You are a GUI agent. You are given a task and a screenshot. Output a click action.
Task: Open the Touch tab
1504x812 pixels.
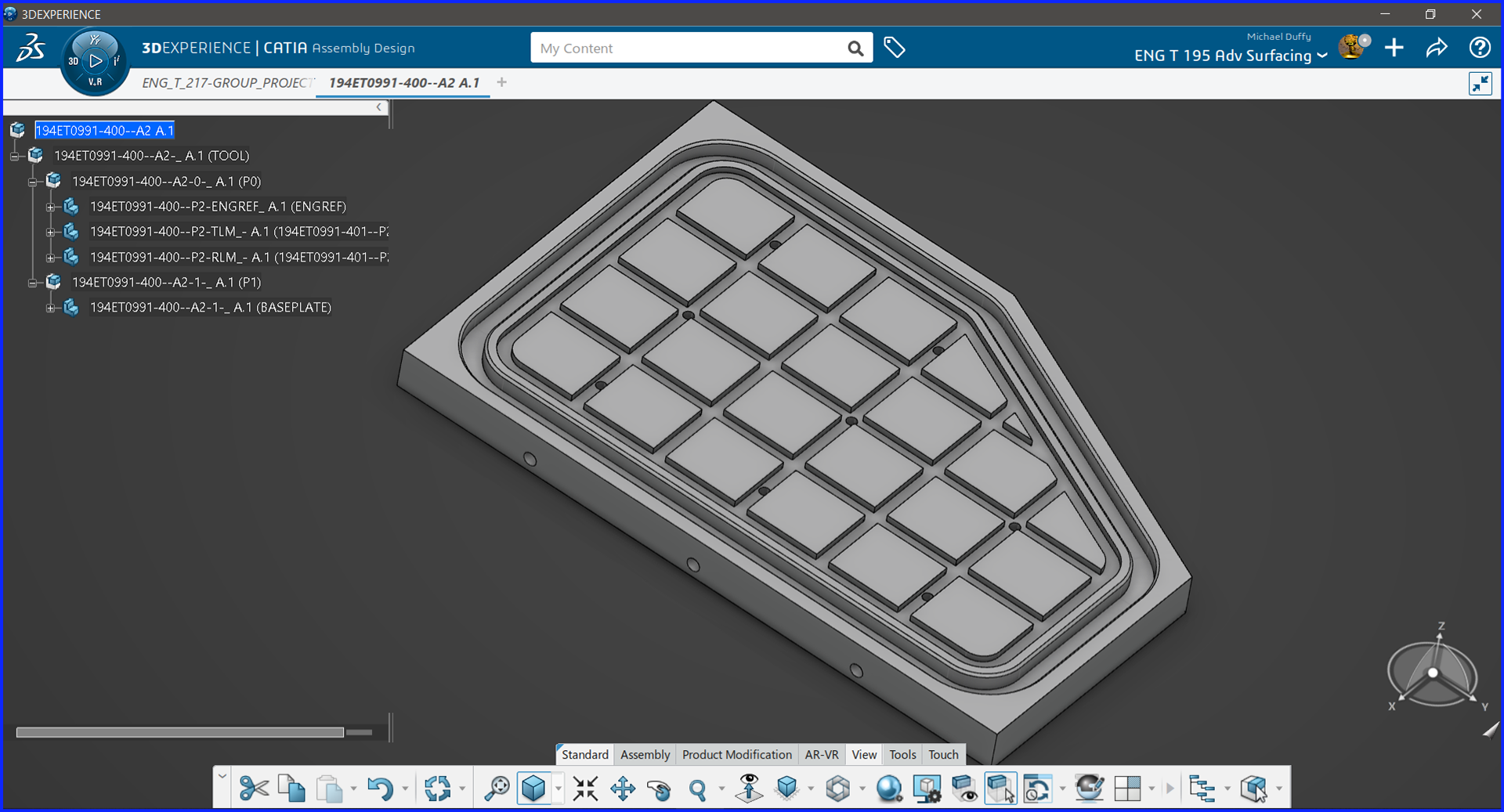click(943, 755)
